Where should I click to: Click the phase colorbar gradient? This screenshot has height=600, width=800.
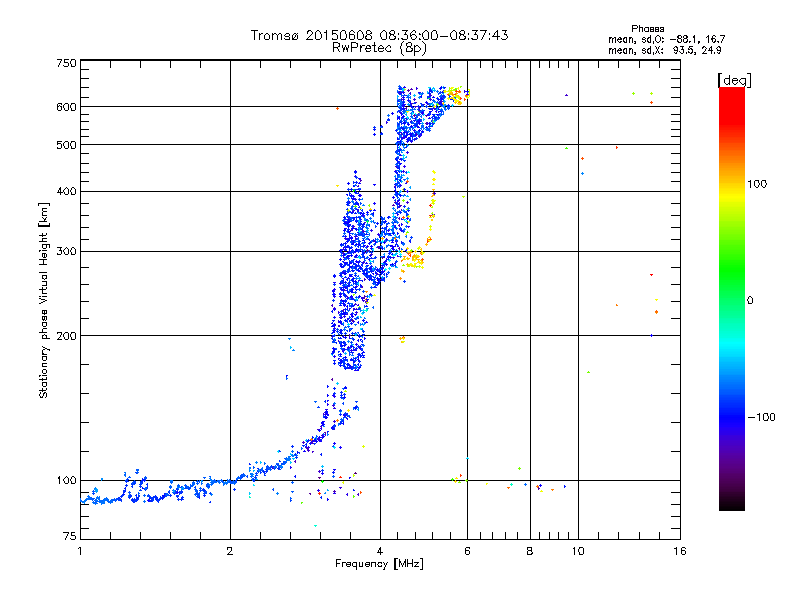pos(732,299)
